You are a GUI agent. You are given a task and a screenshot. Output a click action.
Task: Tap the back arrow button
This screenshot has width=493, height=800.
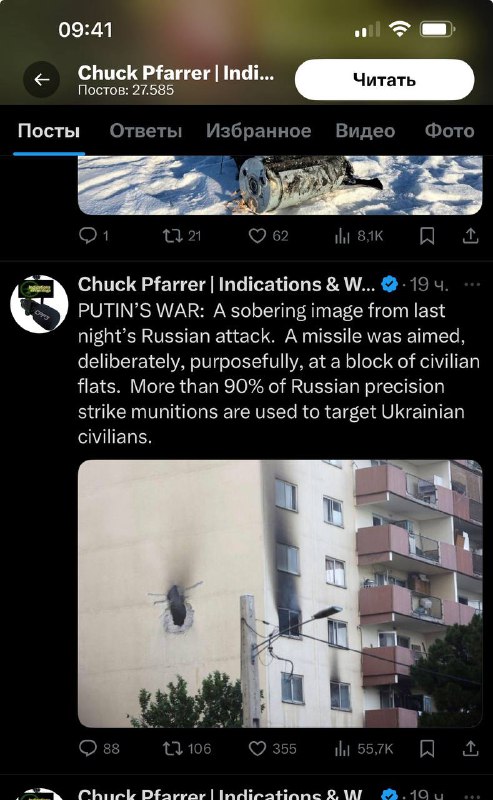pos(41,80)
